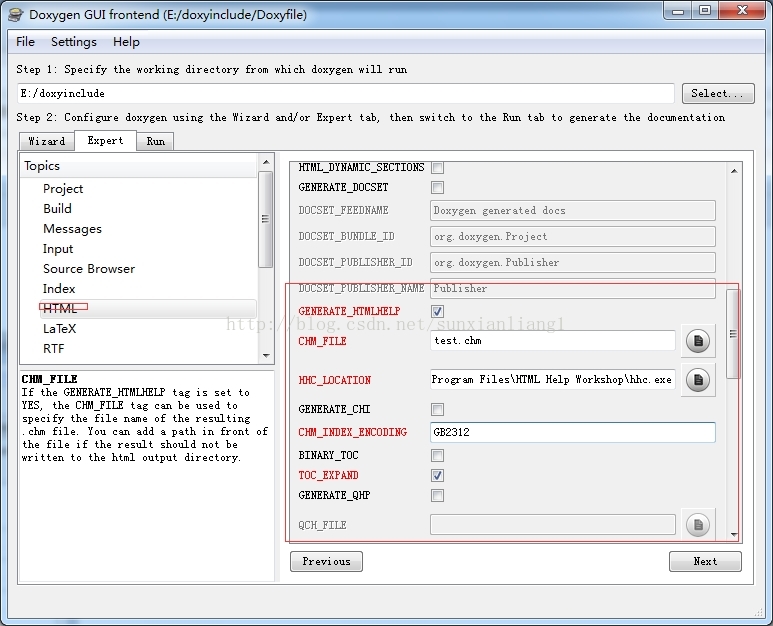This screenshot has height=626, width=773.
Task: Open the Settings menu
Action: [x=74, y=42]
